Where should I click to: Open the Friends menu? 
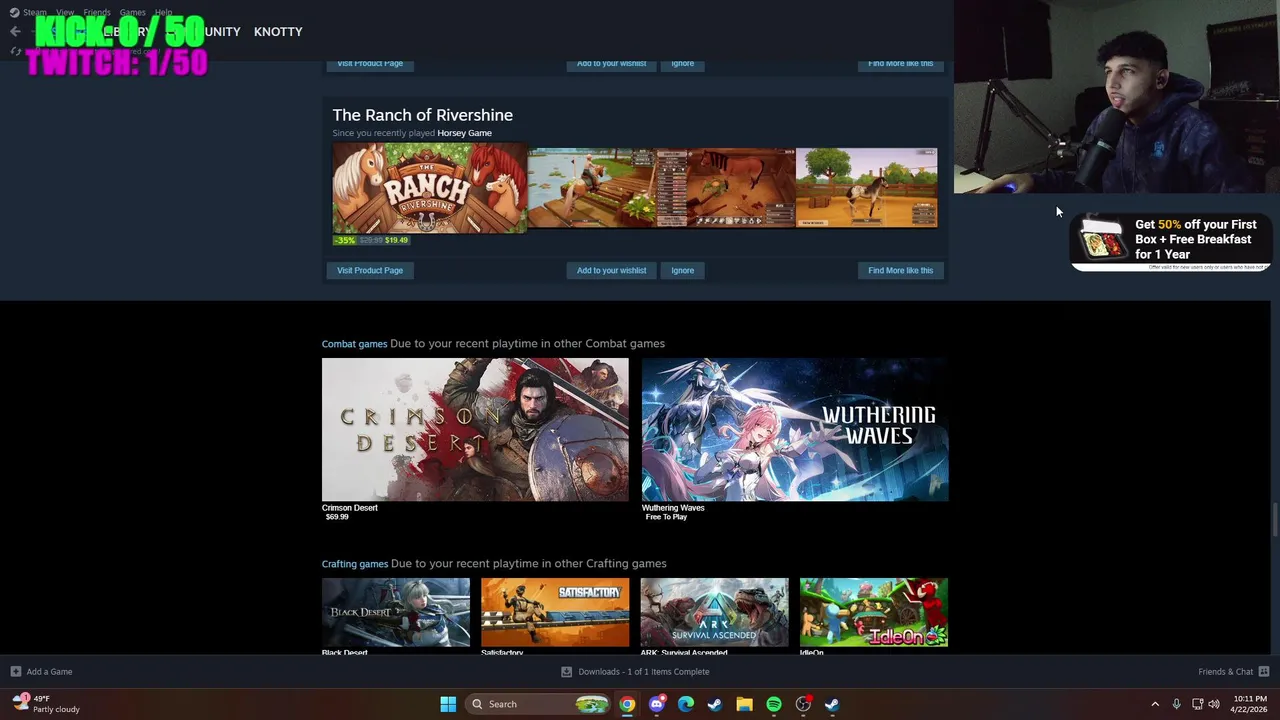pos(97,13)
